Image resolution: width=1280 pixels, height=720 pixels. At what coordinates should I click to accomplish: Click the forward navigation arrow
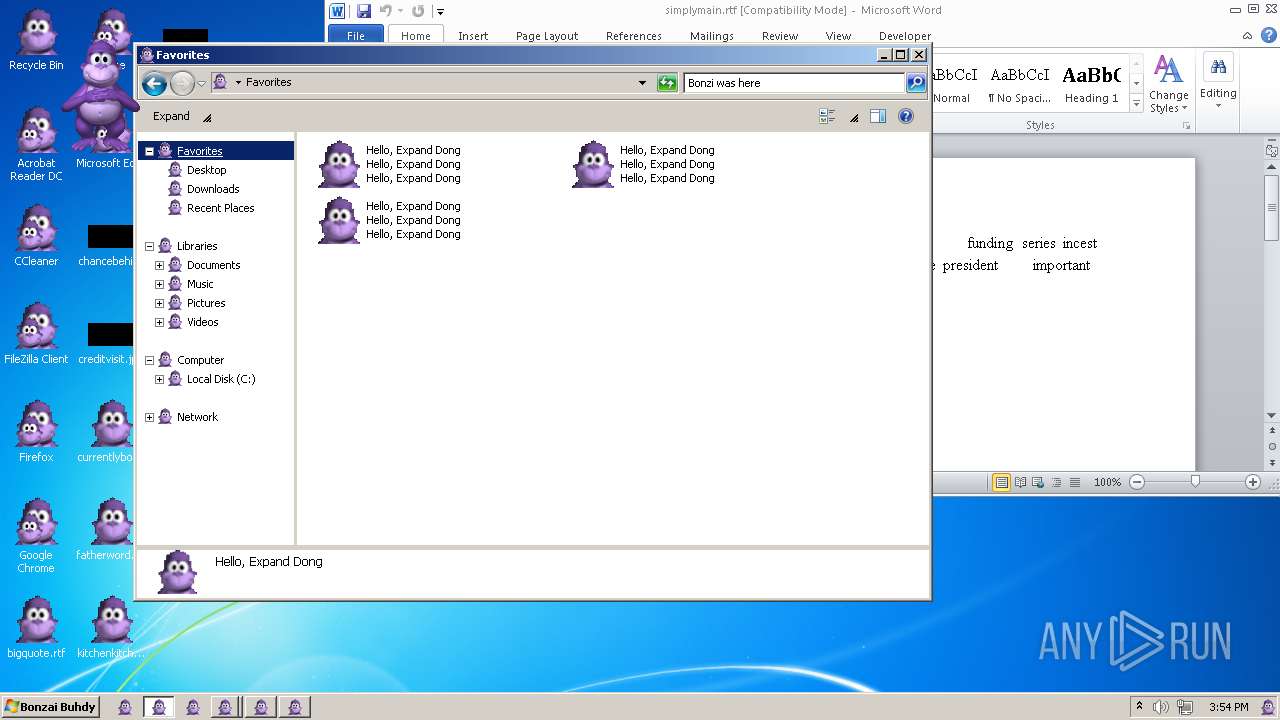tap(182, 83)
